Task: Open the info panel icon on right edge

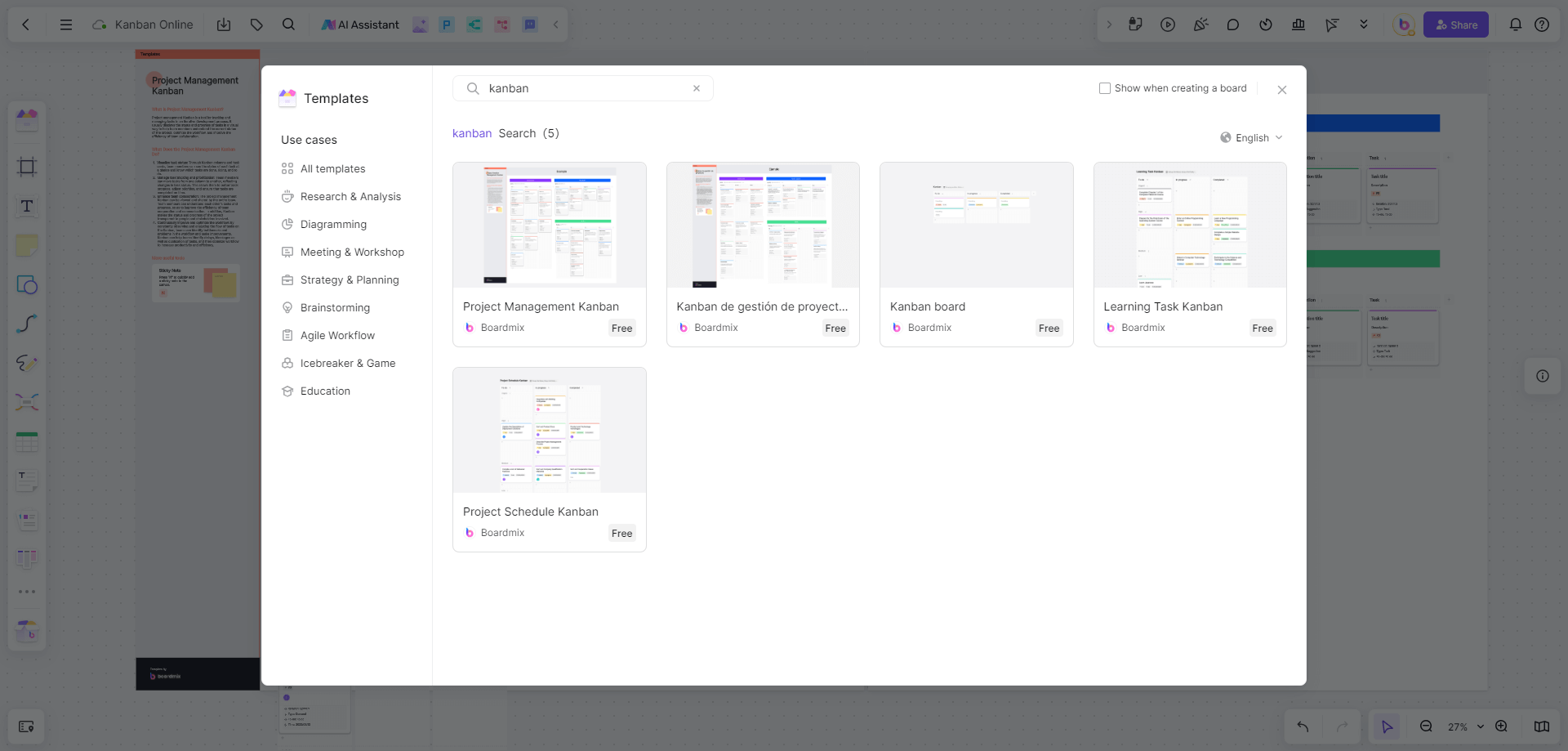Action: tap(1543, 376)
